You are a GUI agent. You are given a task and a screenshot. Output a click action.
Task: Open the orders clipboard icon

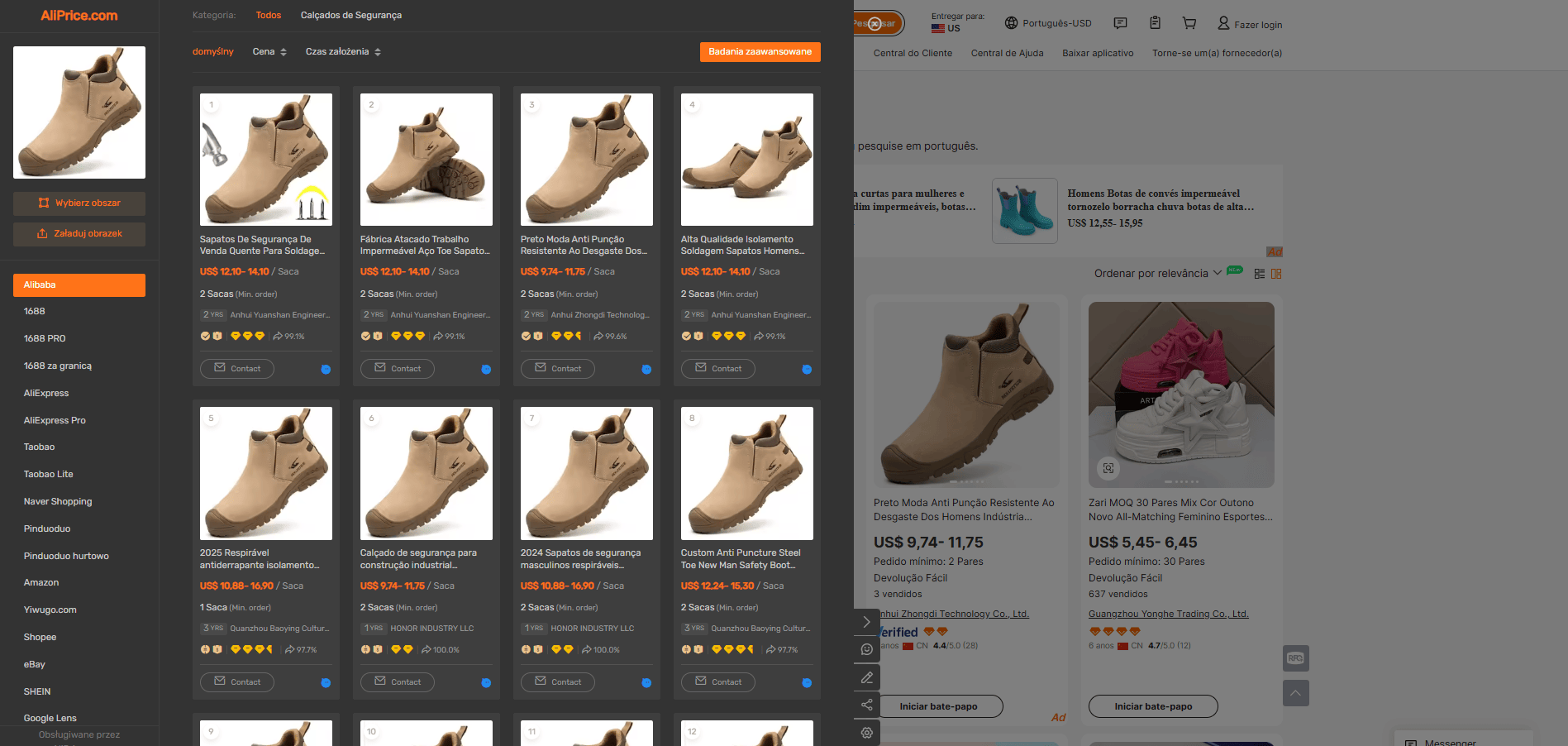(x=1155, y=23)
